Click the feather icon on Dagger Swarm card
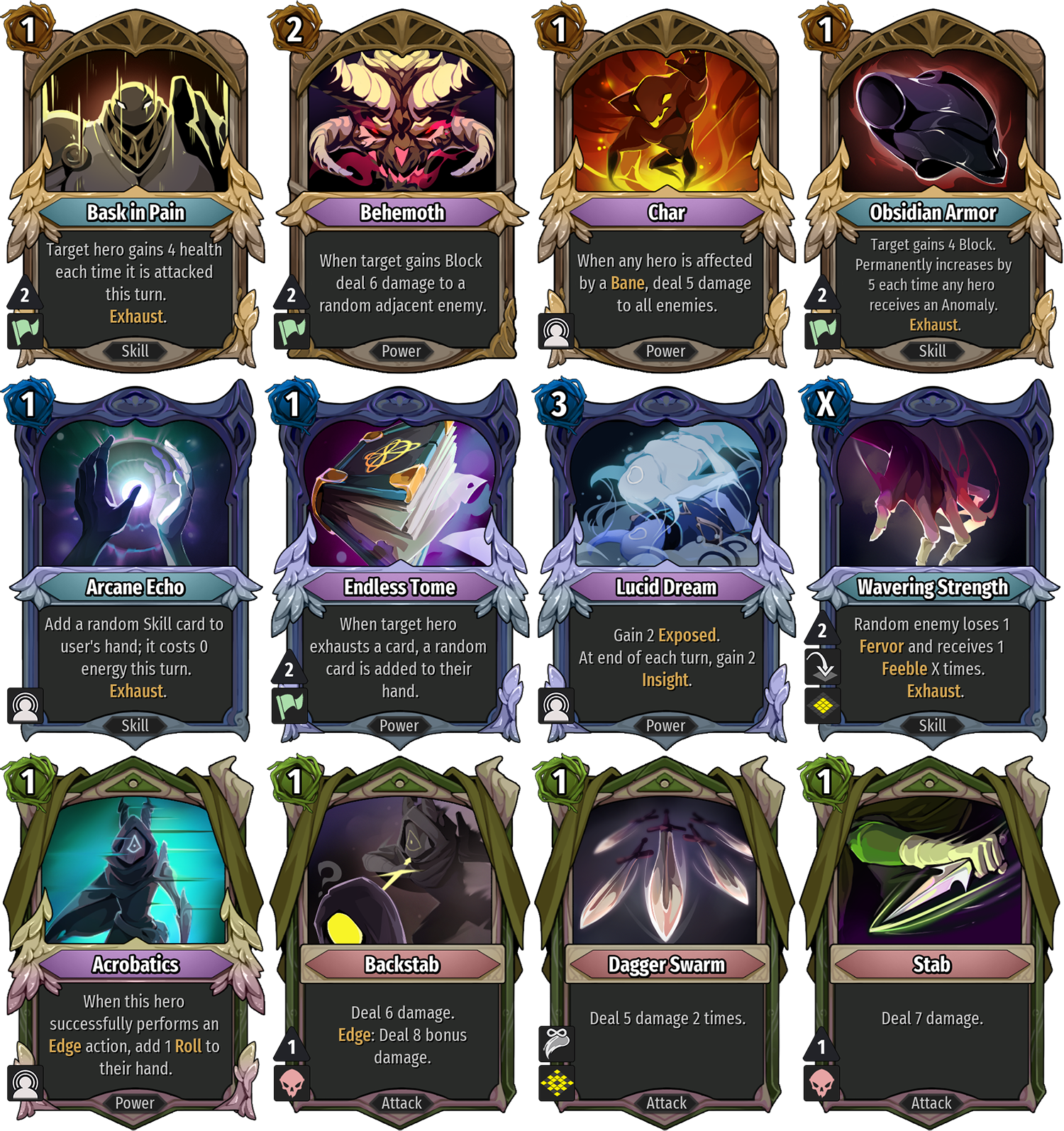Image resolution: width=1064 pixels, height=1131 pixels. coord(556,1043)
